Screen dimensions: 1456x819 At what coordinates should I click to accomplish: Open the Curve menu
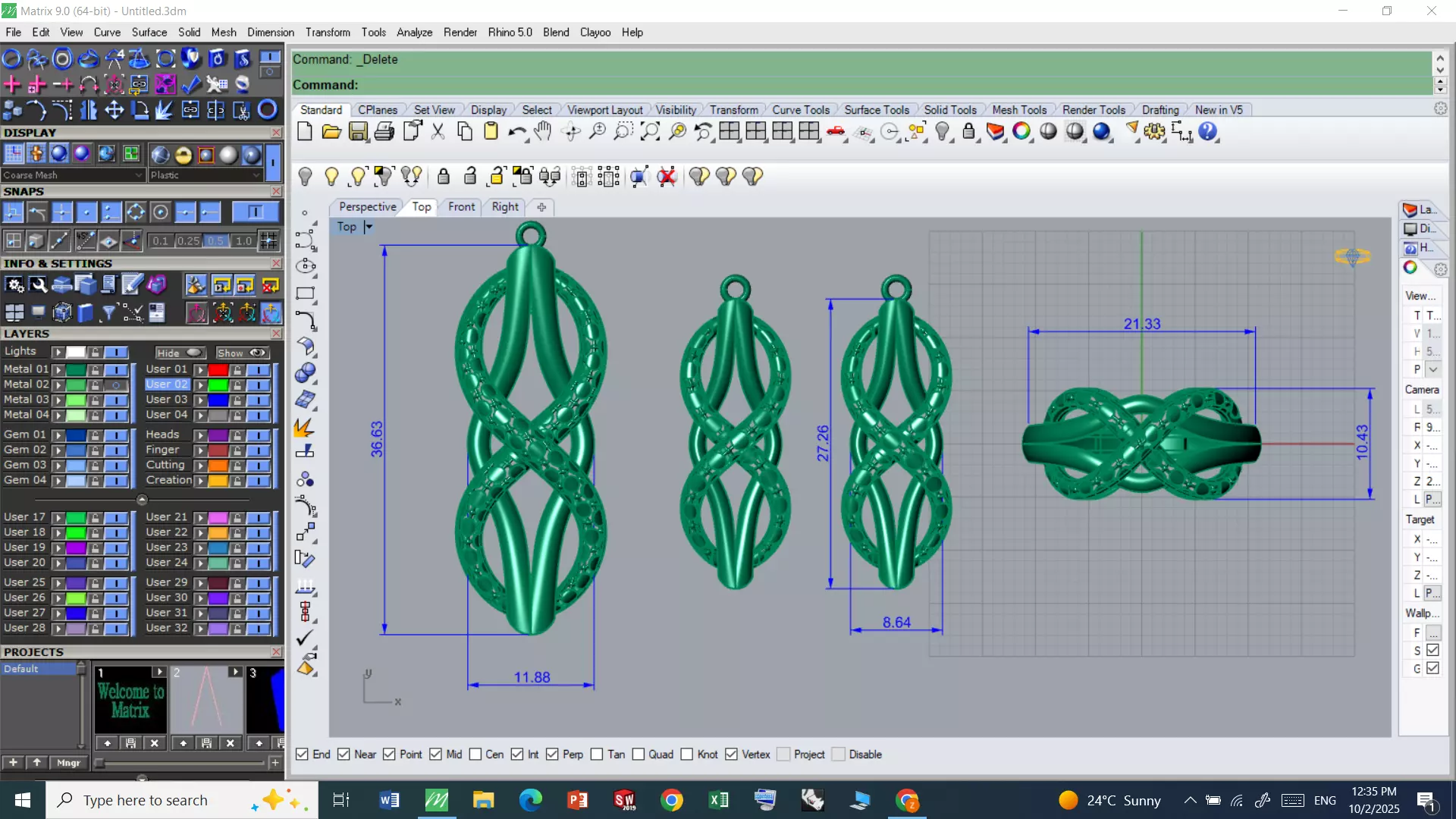click(107, 33)
